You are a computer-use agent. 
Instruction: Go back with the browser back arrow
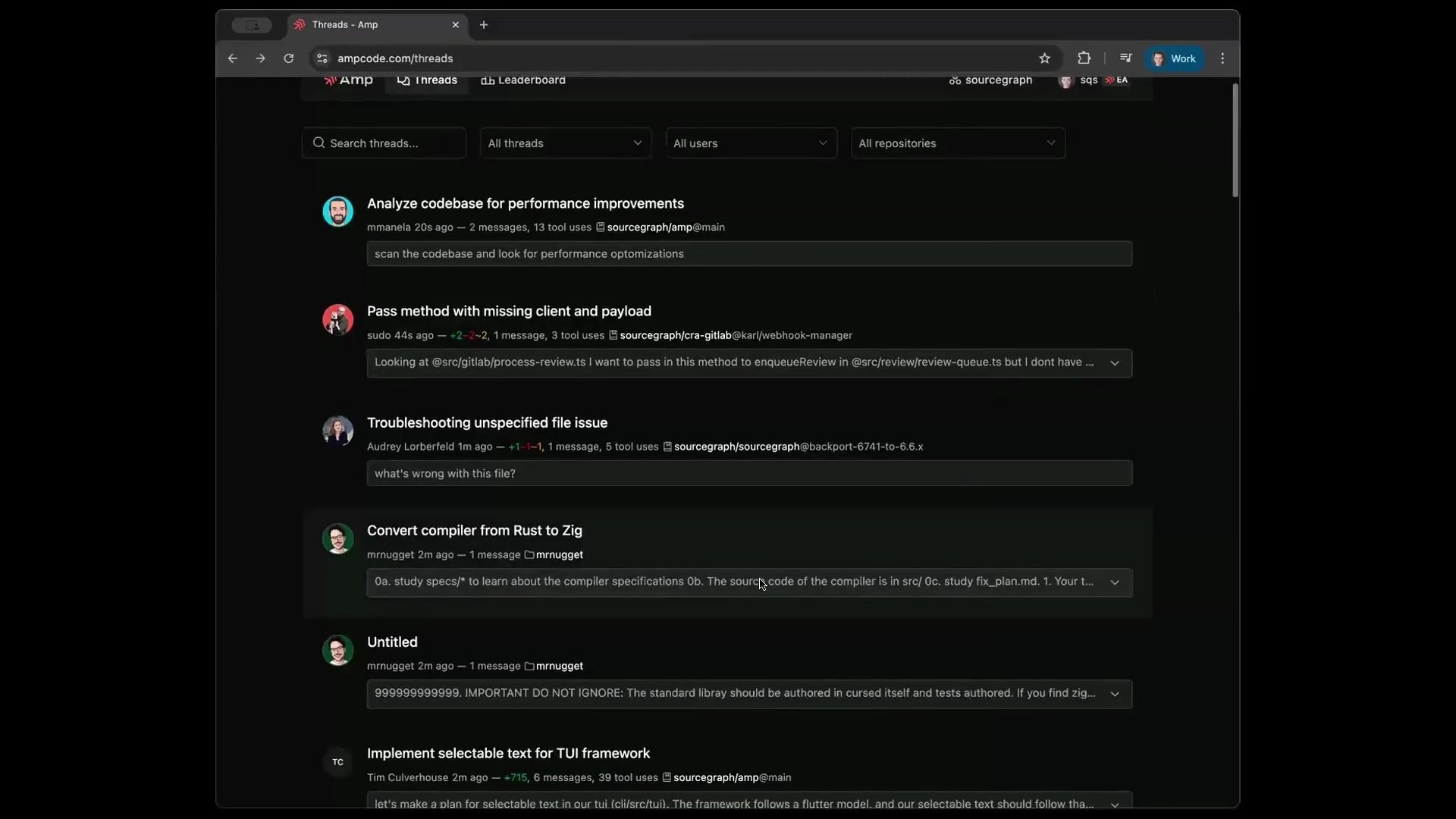click(x=233, y=58)
